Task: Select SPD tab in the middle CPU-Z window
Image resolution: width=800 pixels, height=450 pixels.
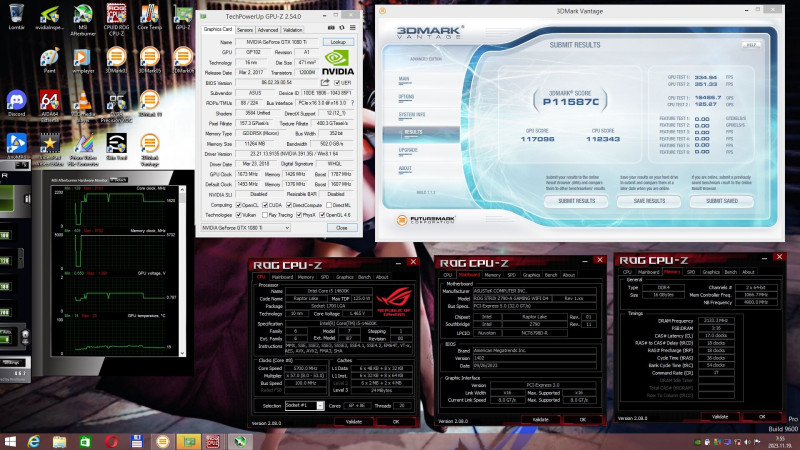Action: [512, 275]
